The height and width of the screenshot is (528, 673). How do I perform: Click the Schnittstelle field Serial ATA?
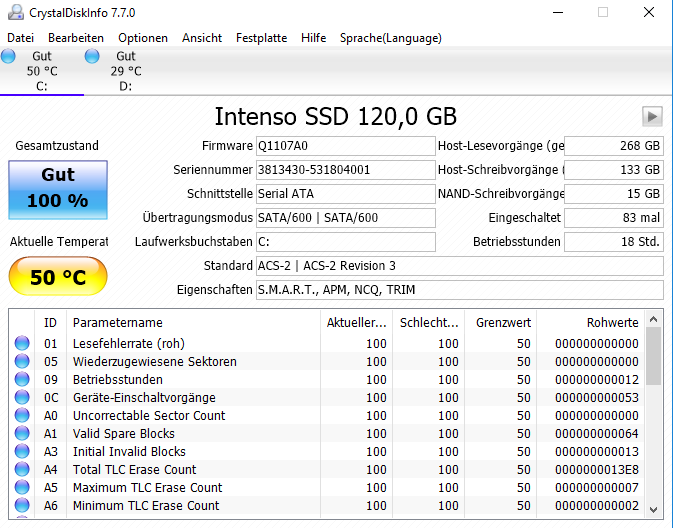click(346, 194)
